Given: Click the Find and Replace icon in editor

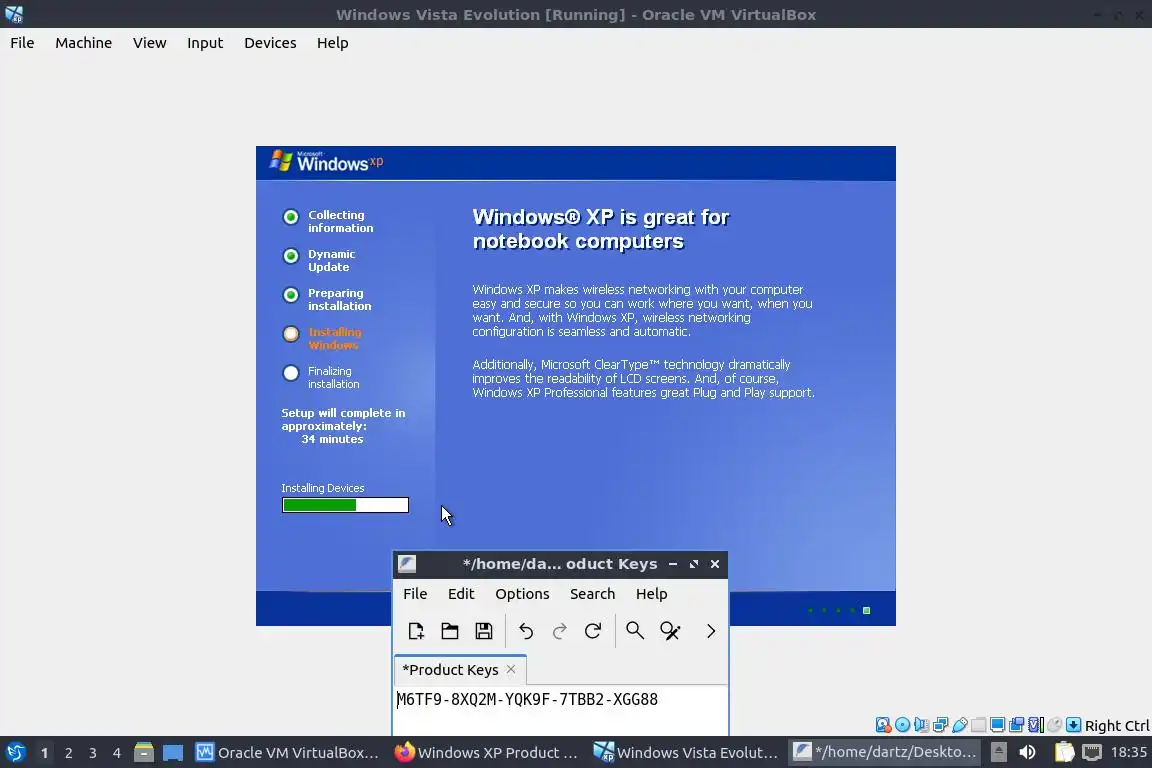Looking at the screenshot, I should pyautogui.click(x=670, y=631).
